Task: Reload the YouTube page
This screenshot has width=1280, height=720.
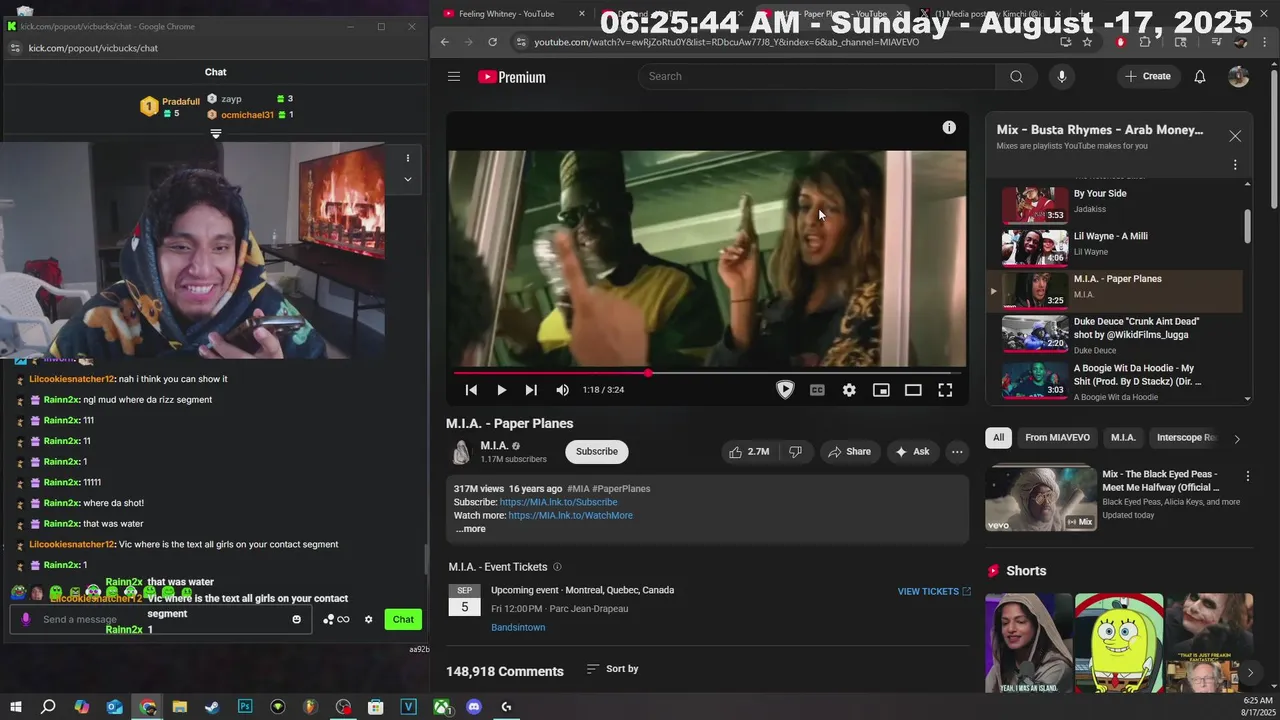Action: 492,42
